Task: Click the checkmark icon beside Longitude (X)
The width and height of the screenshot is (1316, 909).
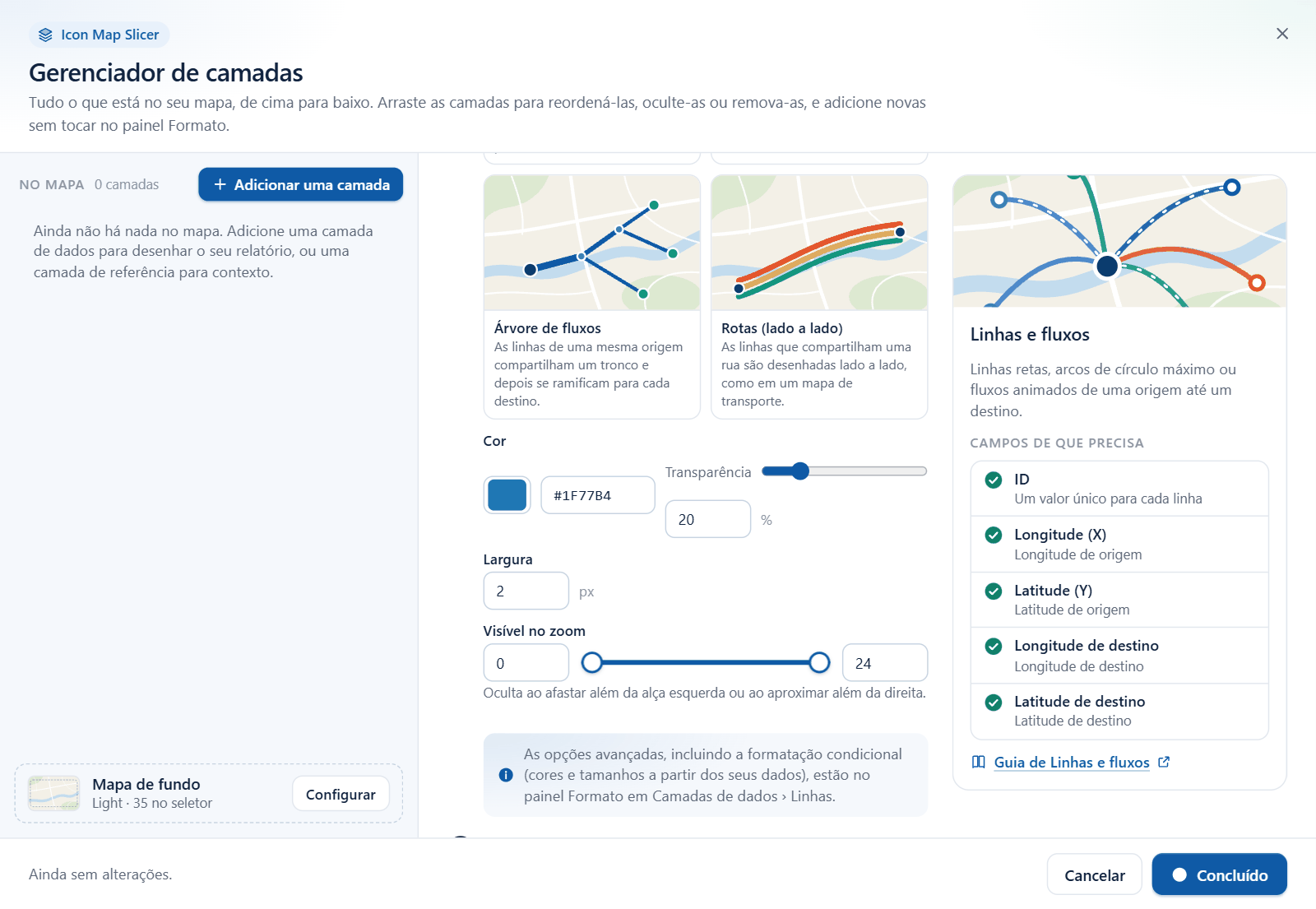Action: coord(994,535)
